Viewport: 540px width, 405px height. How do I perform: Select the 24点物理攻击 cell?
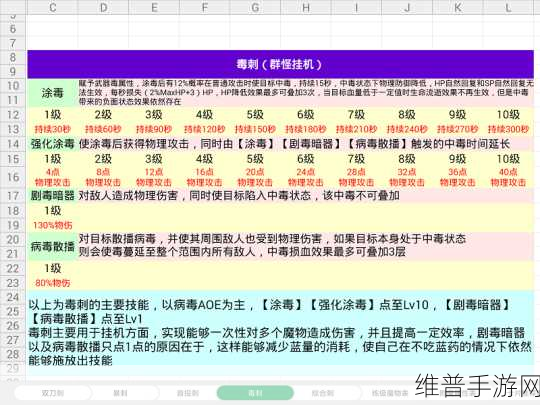click(x=306, y=177)
